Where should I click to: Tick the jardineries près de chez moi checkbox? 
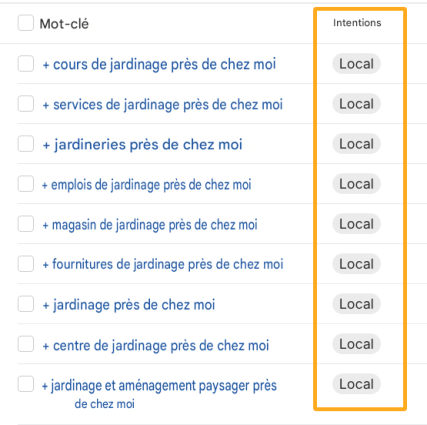coord(26,144)
